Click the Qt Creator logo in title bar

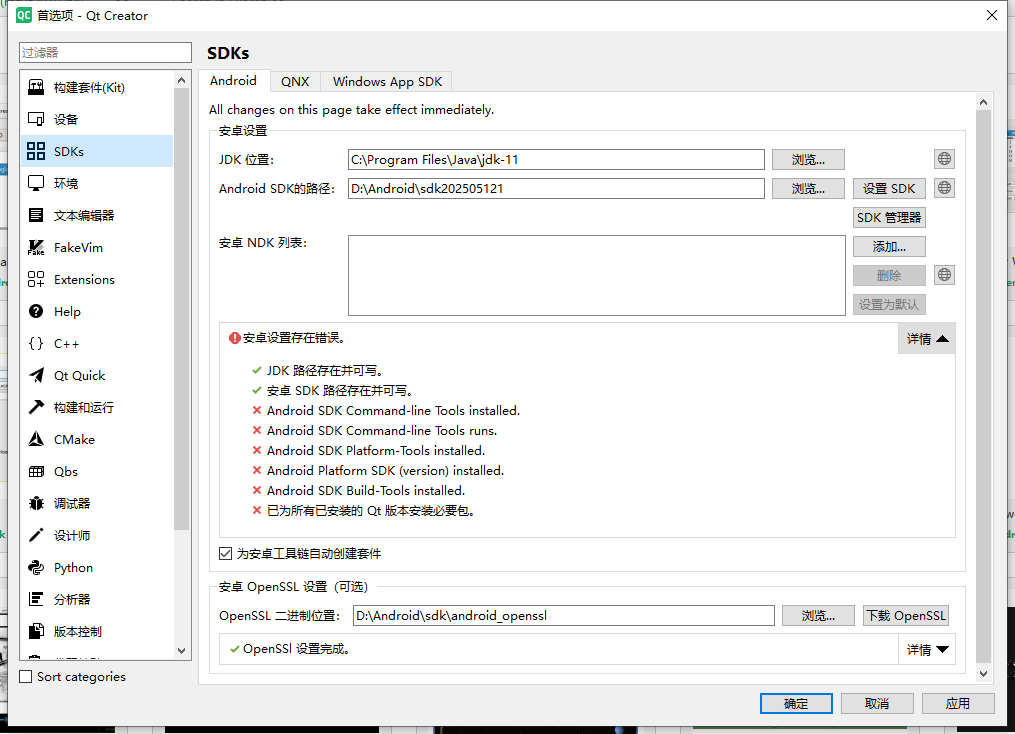coord(23,15)
